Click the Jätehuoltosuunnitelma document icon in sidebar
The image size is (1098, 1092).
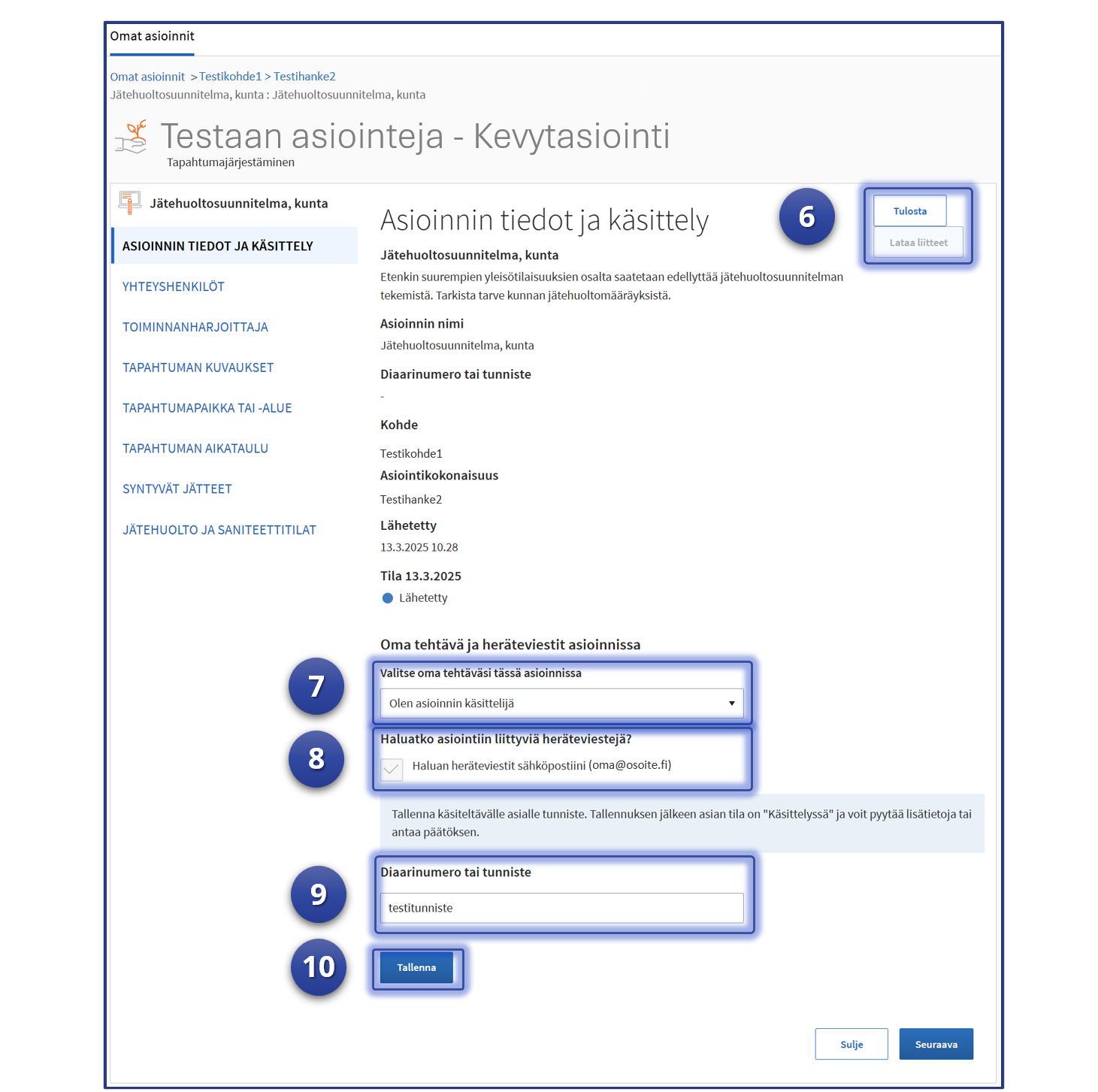[129, 203]
